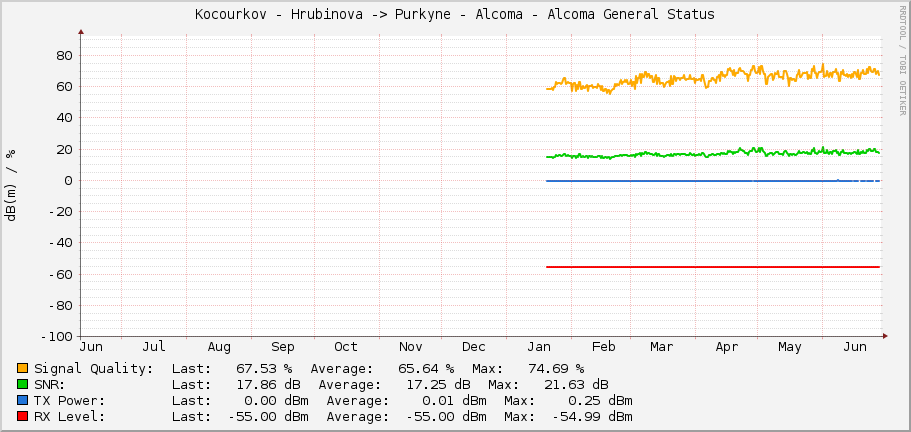Click TX Power last value 0.00 dBm
The height and width of the screenshot is (432, 911).
[276, 401]
